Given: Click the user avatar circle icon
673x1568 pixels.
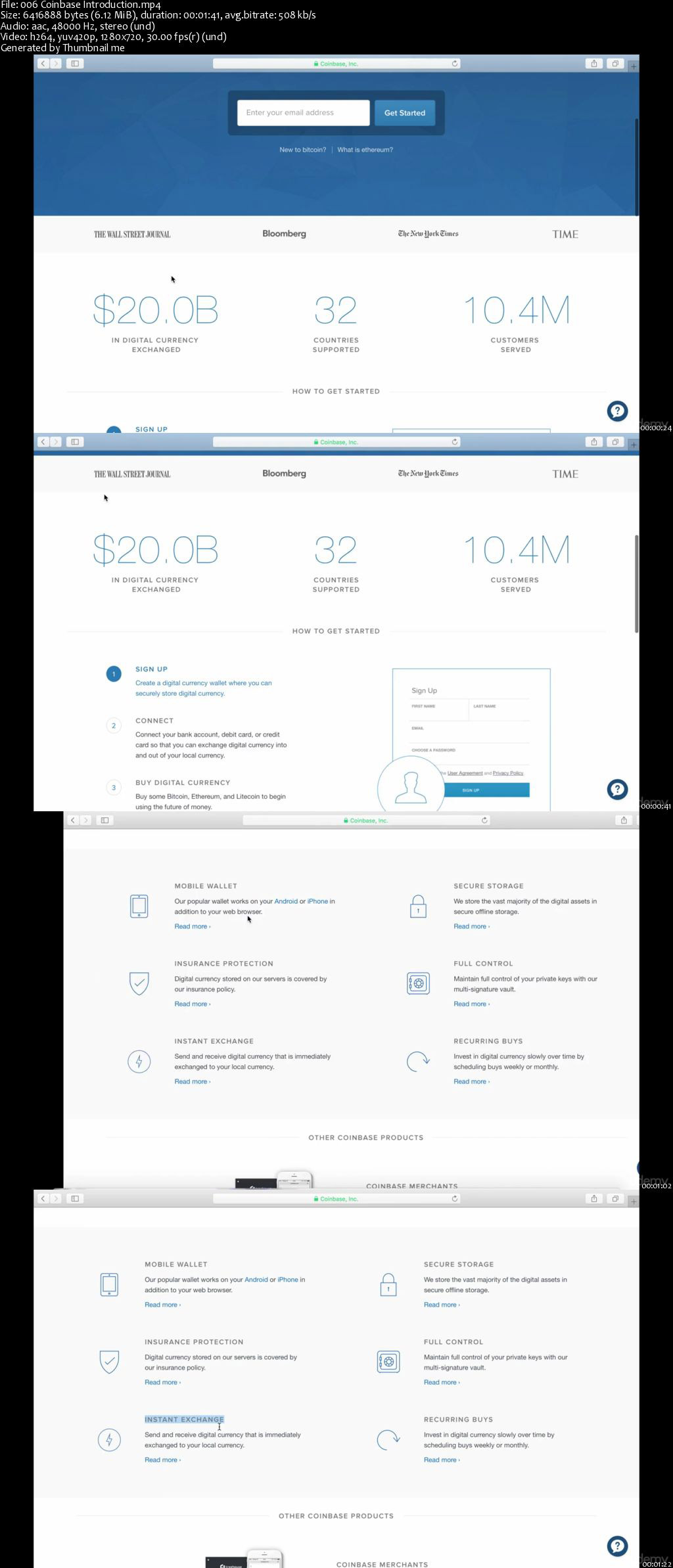Looking at the screenshot, I should pyautogui.click(x=411, y=788).
